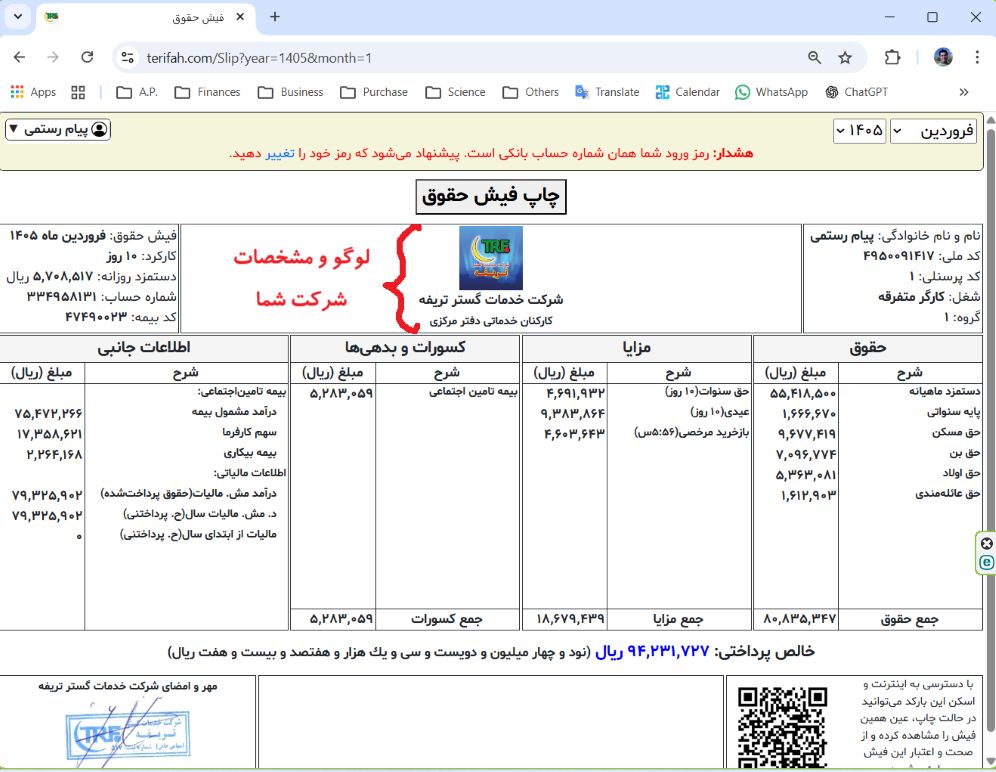Click the دستمزد ماهیانه row label
The width and height of the screenshot is (996, 772).
945,391
